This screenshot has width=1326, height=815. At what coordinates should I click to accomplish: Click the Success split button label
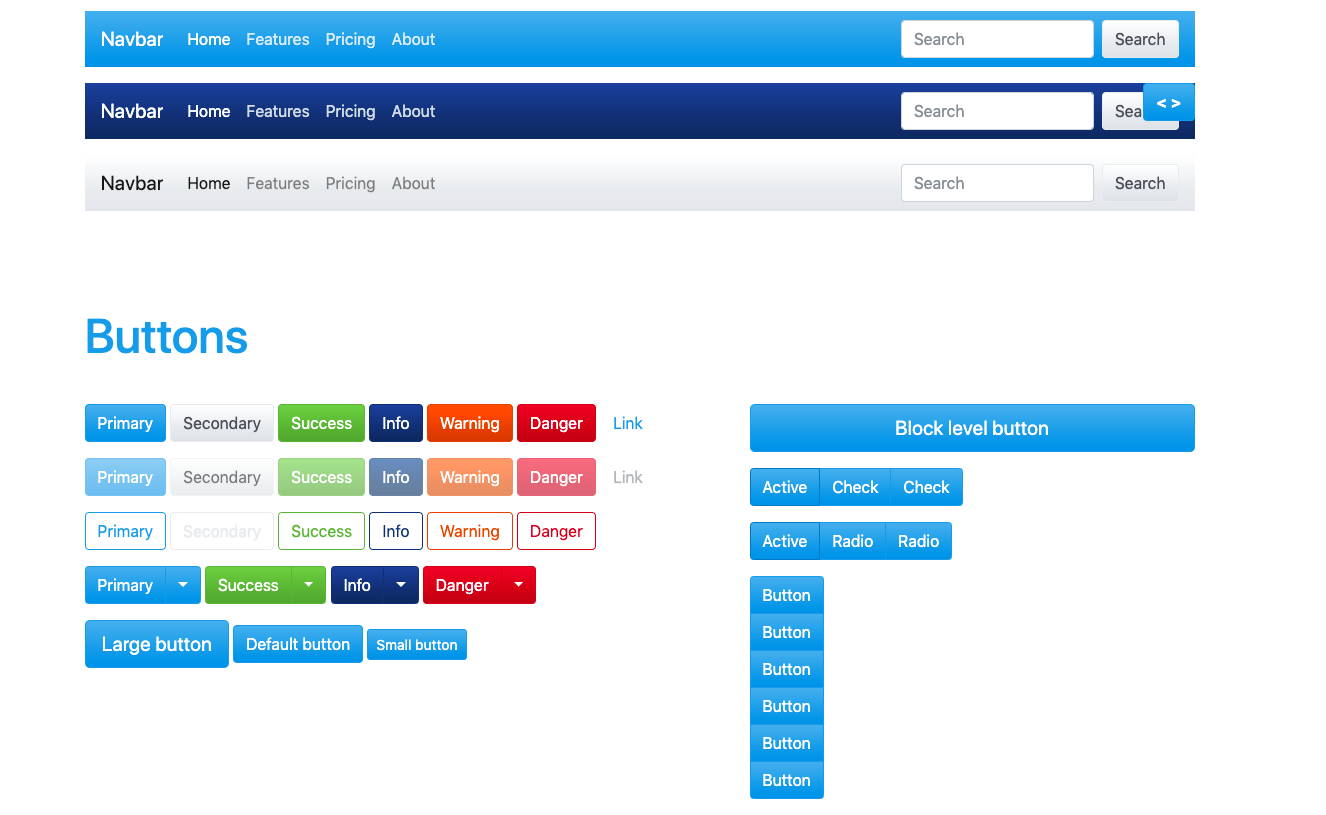248,585
